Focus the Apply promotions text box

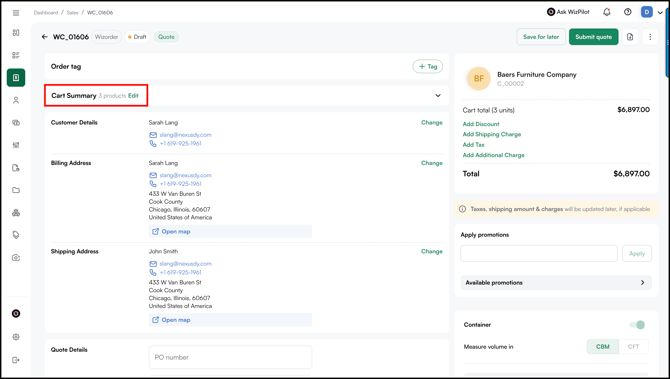539,253
